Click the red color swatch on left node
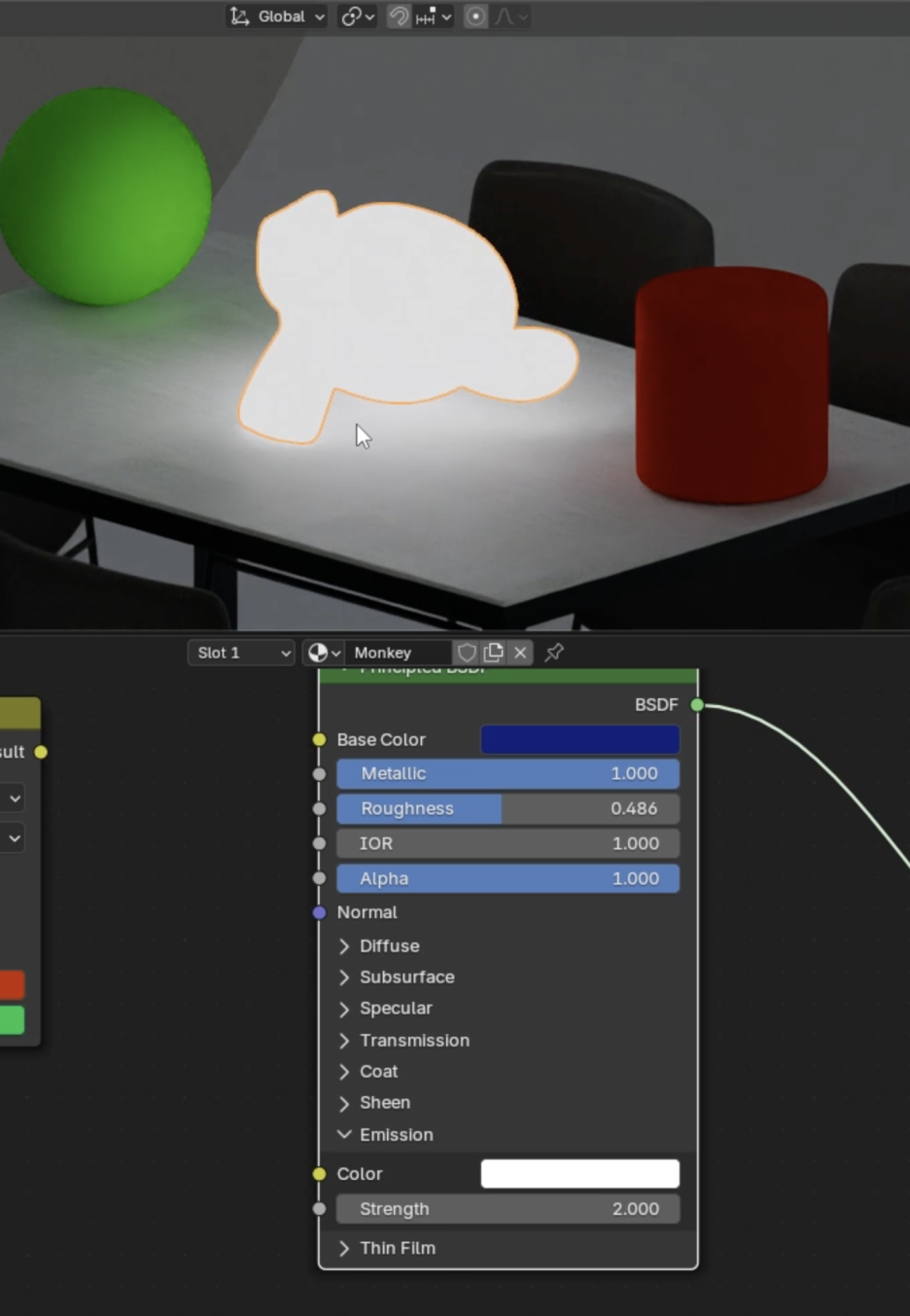The height and width of the screenshot is (1316, 910). 12,984
